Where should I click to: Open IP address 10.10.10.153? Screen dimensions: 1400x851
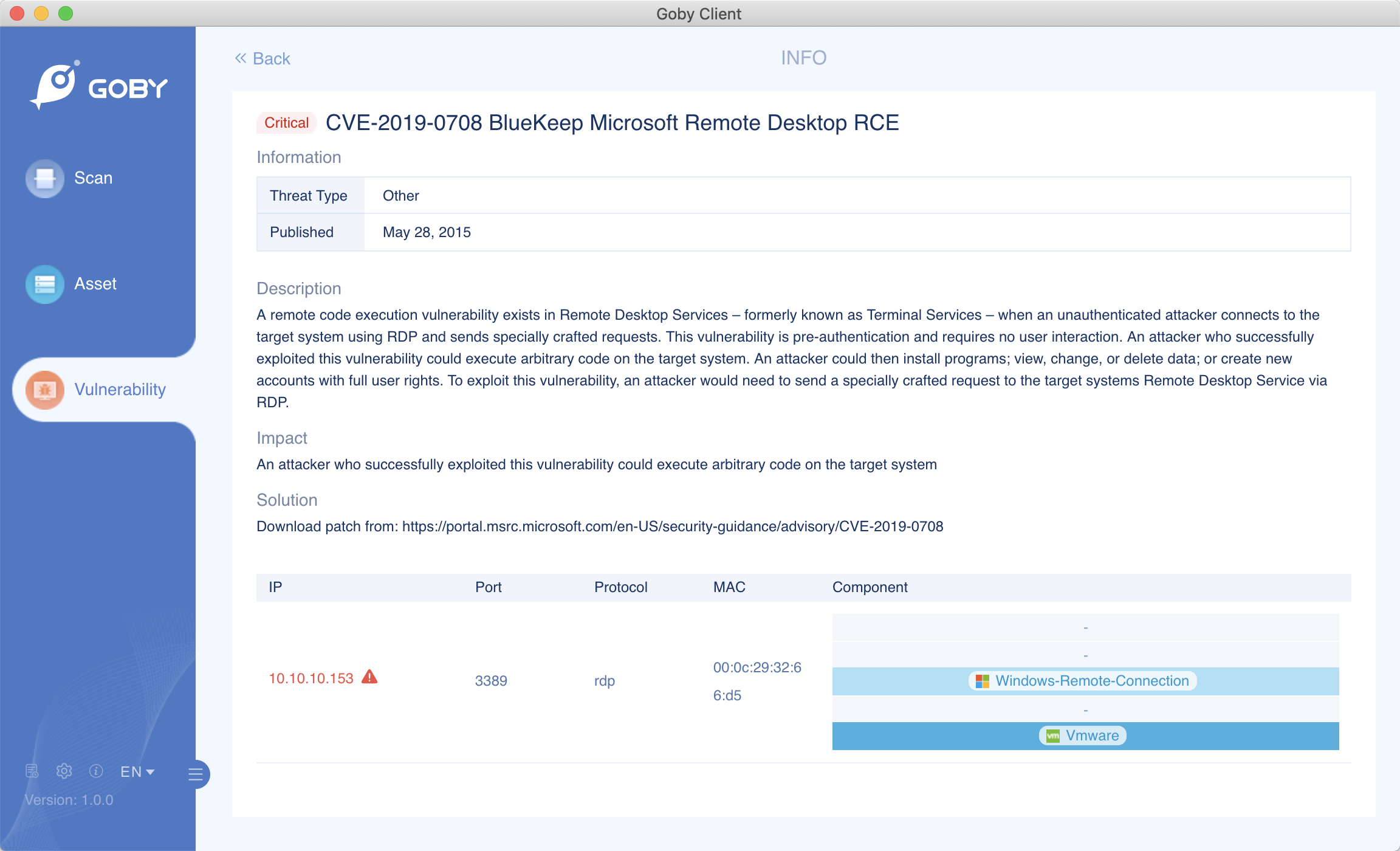[311, 678]
